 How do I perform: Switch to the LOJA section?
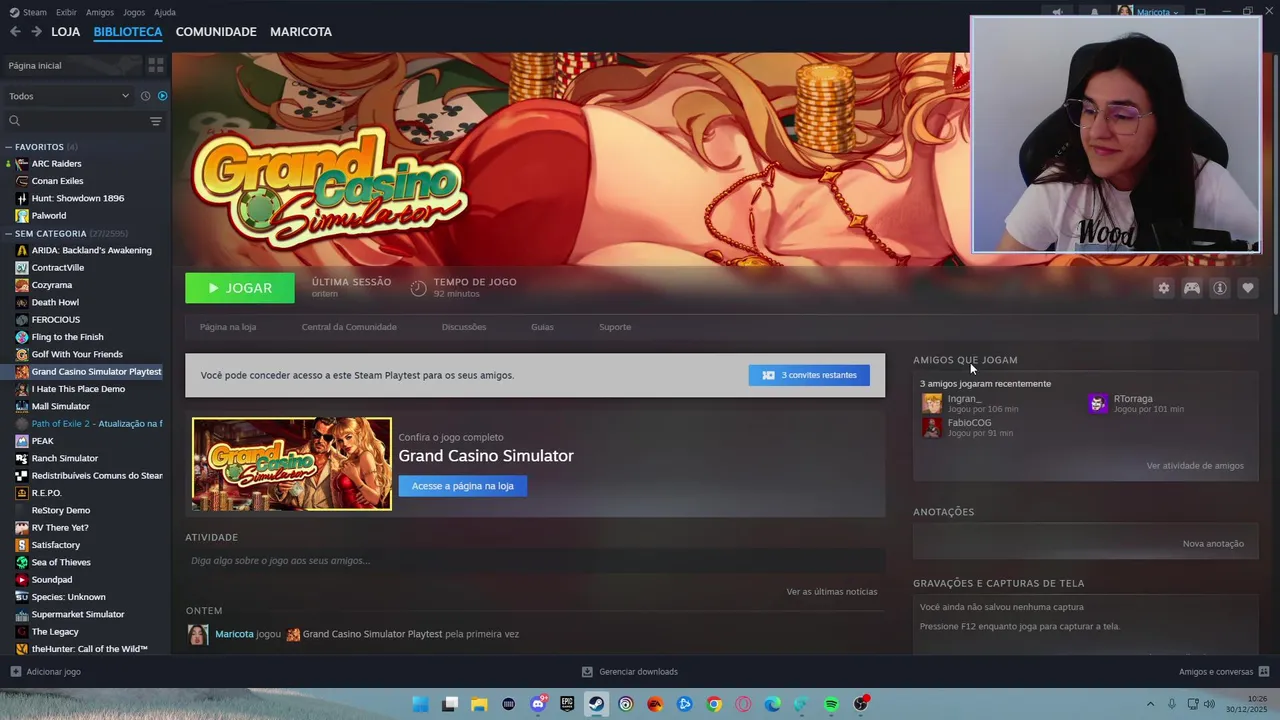(x=65, y=32)
